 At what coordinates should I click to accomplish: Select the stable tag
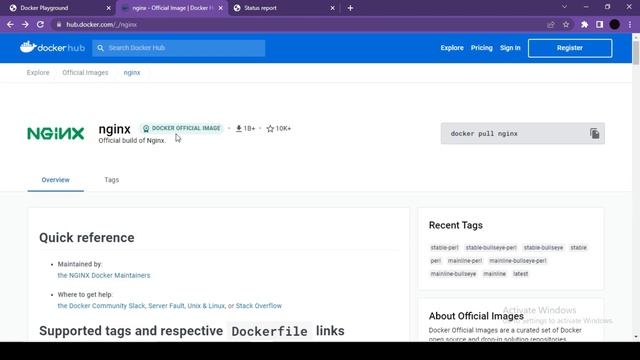point(578,248)
